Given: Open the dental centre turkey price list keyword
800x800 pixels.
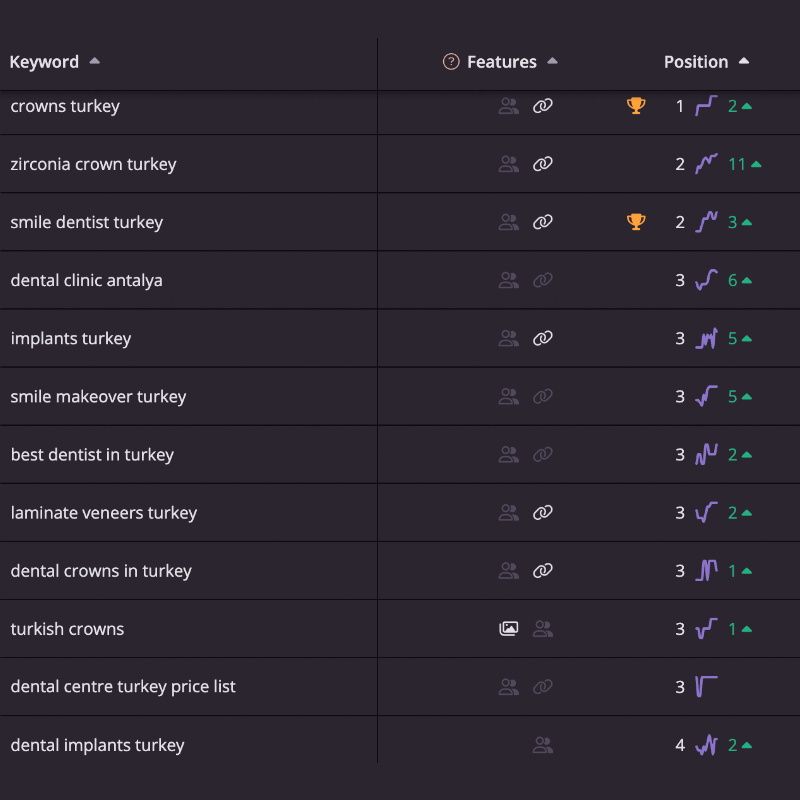Looking at the screenshot, I should (x=123, y=687).
